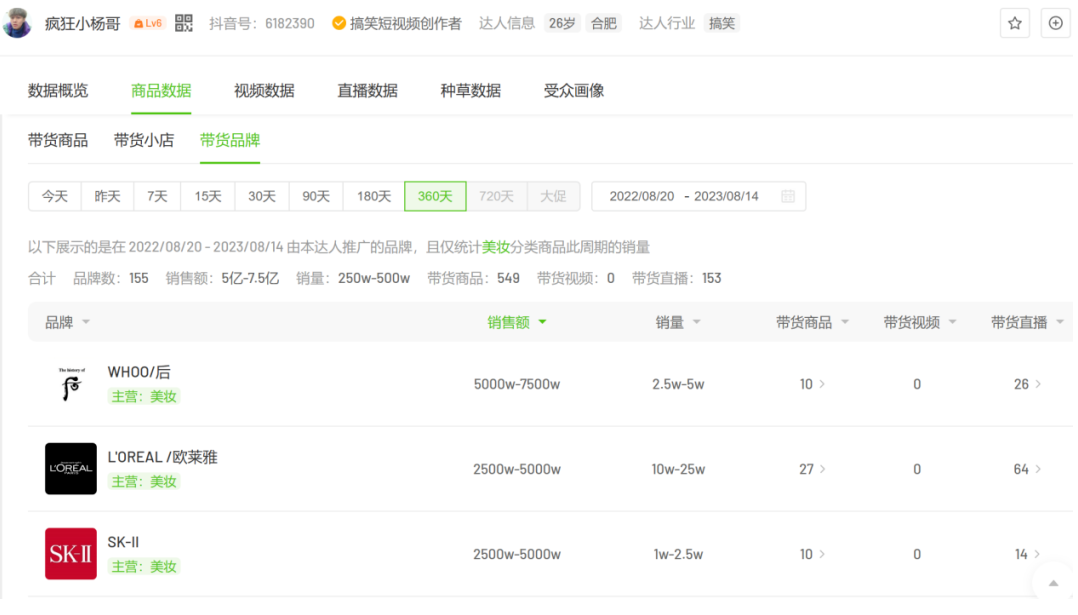Switch to 带货商品 sub-tab

coord(58,141)
